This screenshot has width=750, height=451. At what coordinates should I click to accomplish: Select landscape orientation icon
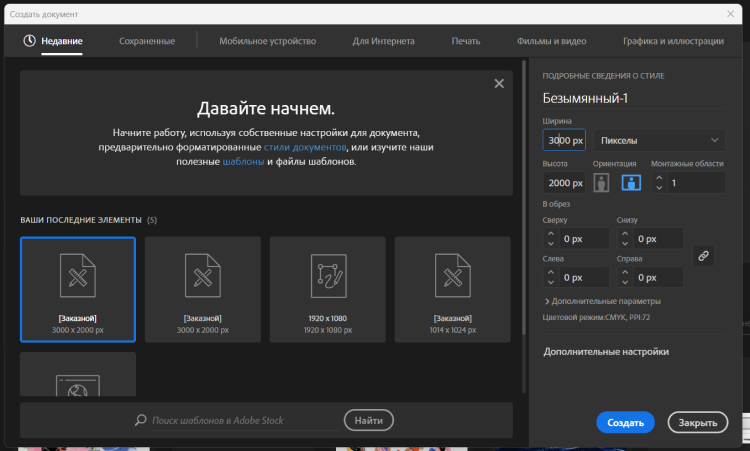pos(631,183)
